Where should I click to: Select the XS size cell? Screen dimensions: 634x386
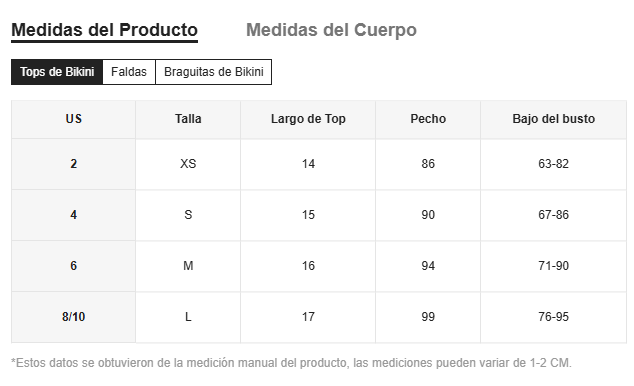point(188,164)
